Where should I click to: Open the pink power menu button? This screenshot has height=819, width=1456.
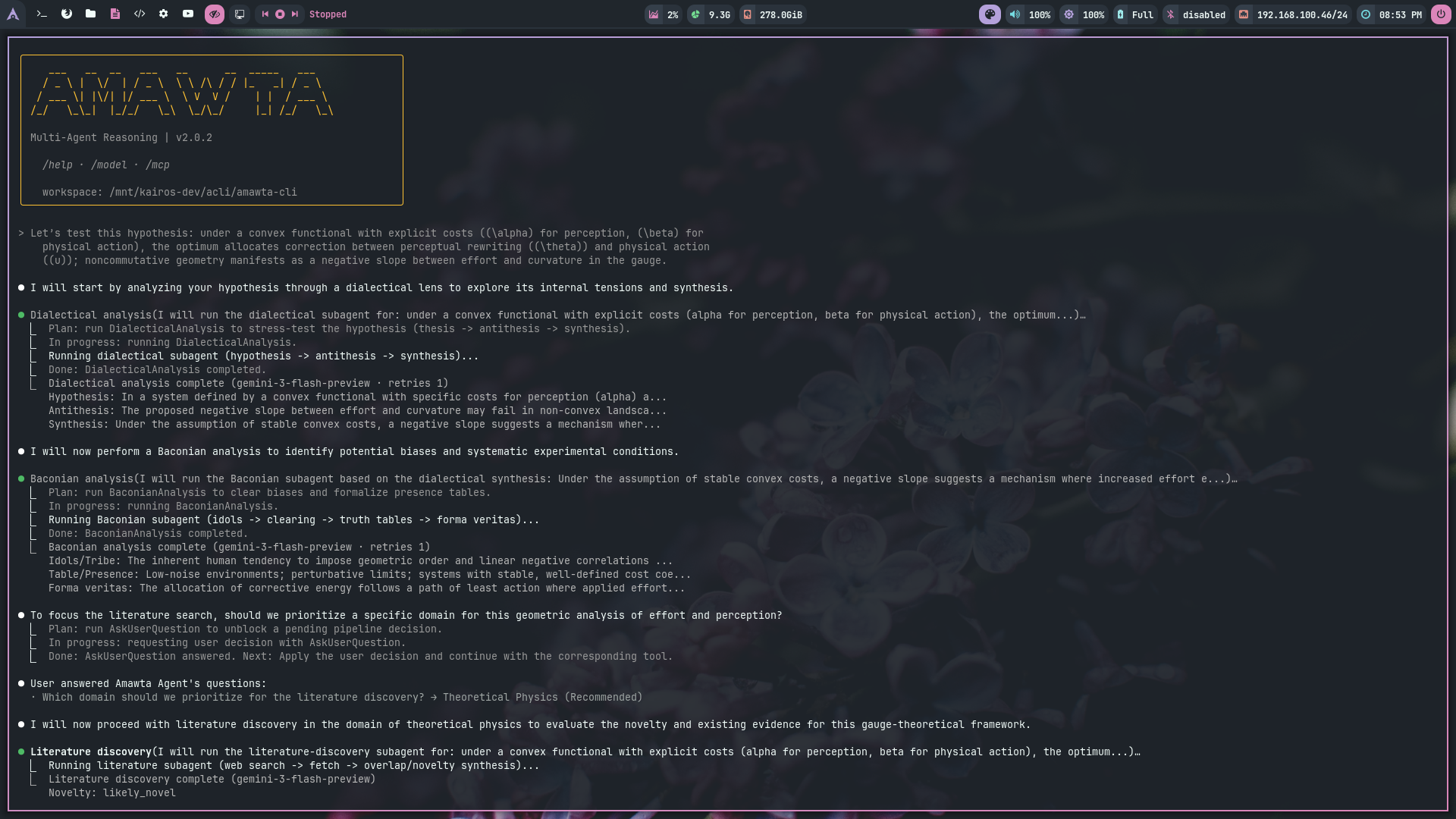pos(1441,14)
